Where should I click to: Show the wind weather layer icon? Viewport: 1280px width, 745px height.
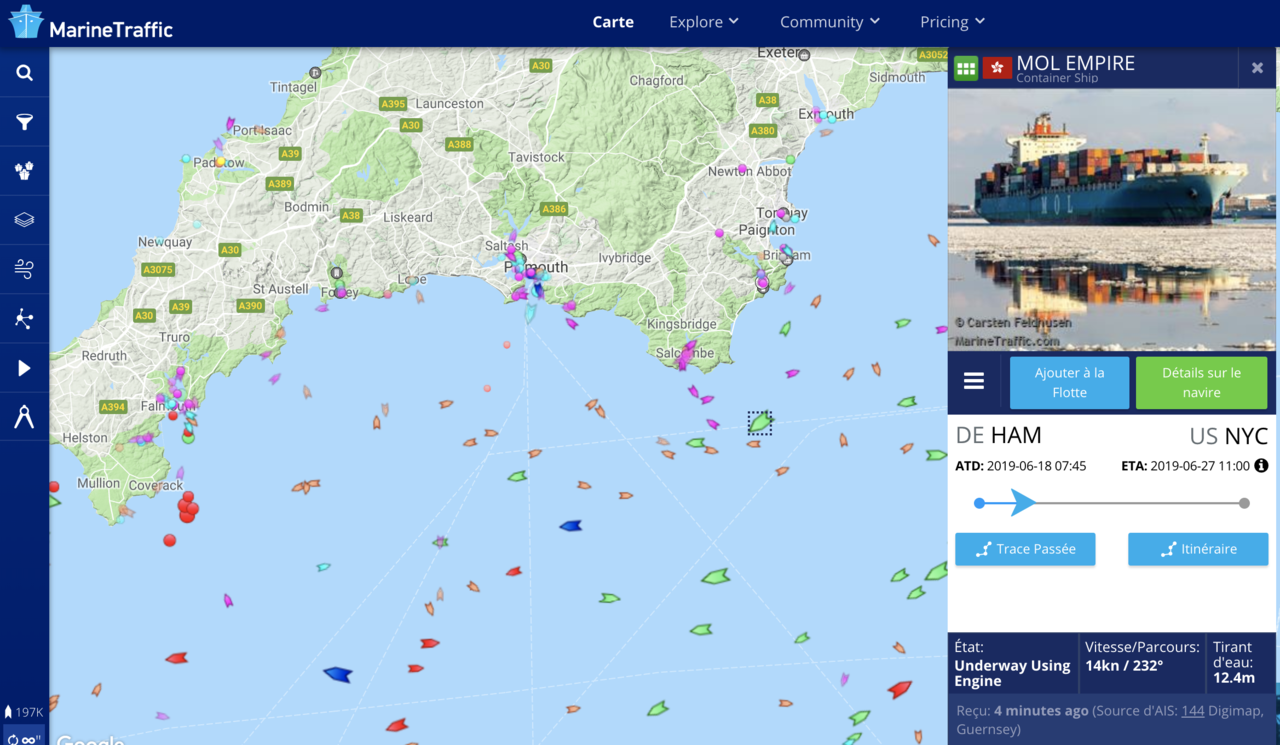[24, 269]
